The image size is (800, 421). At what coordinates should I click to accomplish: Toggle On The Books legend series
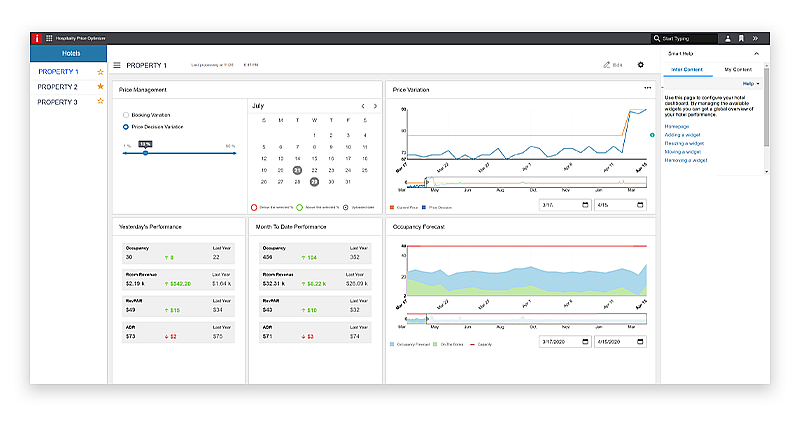[448, 344]
